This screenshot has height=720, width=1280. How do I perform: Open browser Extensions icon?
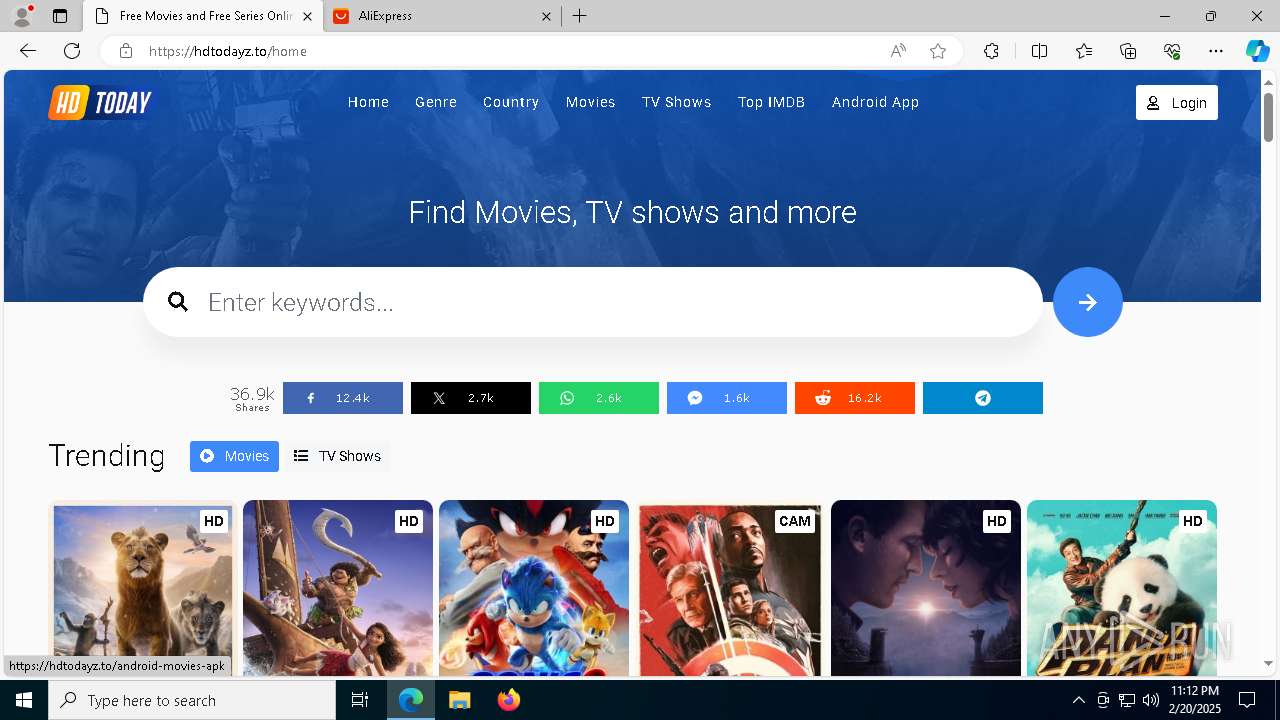(x=991, y=51)
